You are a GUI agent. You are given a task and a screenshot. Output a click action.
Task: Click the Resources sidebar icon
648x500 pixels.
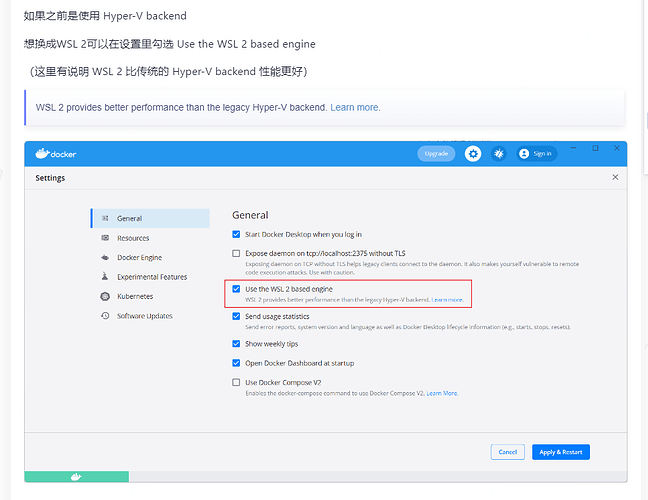pyautogui.click(x=105, y=238)
